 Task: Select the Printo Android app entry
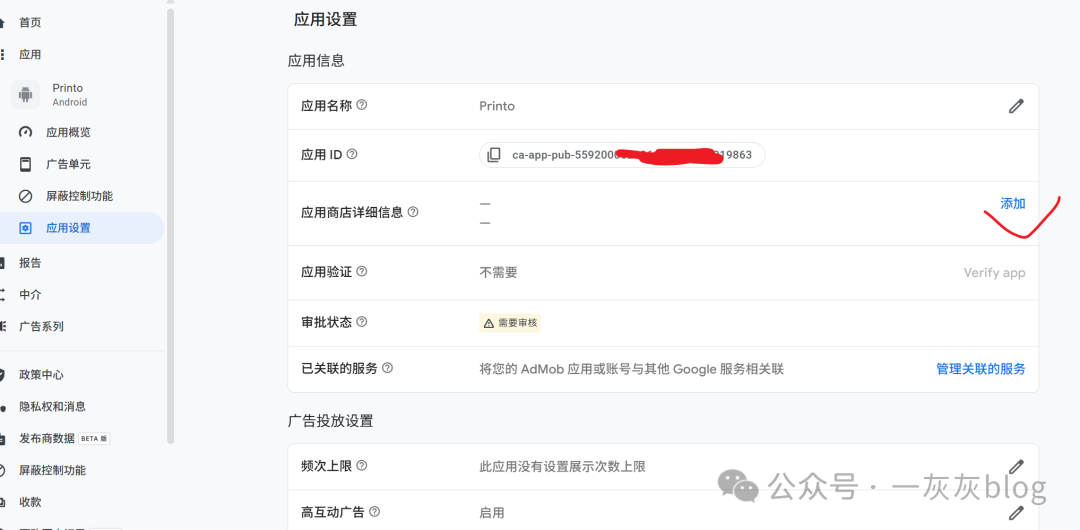[68, 94]
